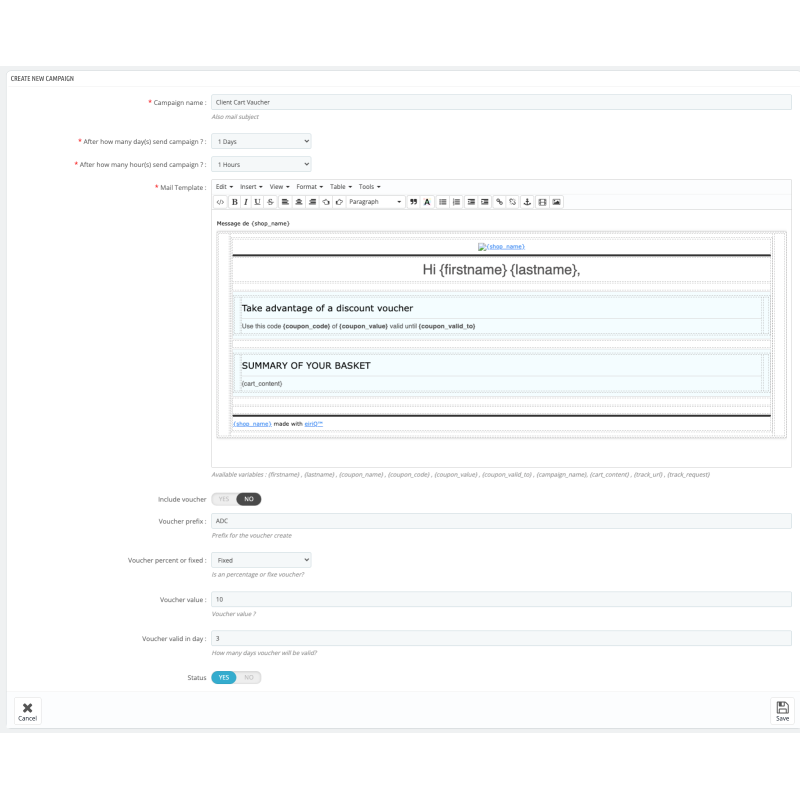Image resolution: width=800 pixels, height=800 pixels.
Task: Insert an image into the mail template
Action: [x=557, y=202]
